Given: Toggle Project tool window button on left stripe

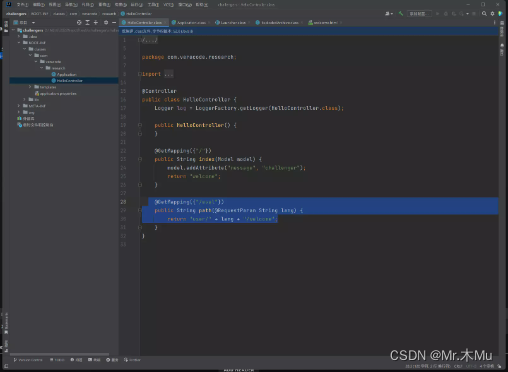Looking at the screenshot, I should tap(6, 26).
